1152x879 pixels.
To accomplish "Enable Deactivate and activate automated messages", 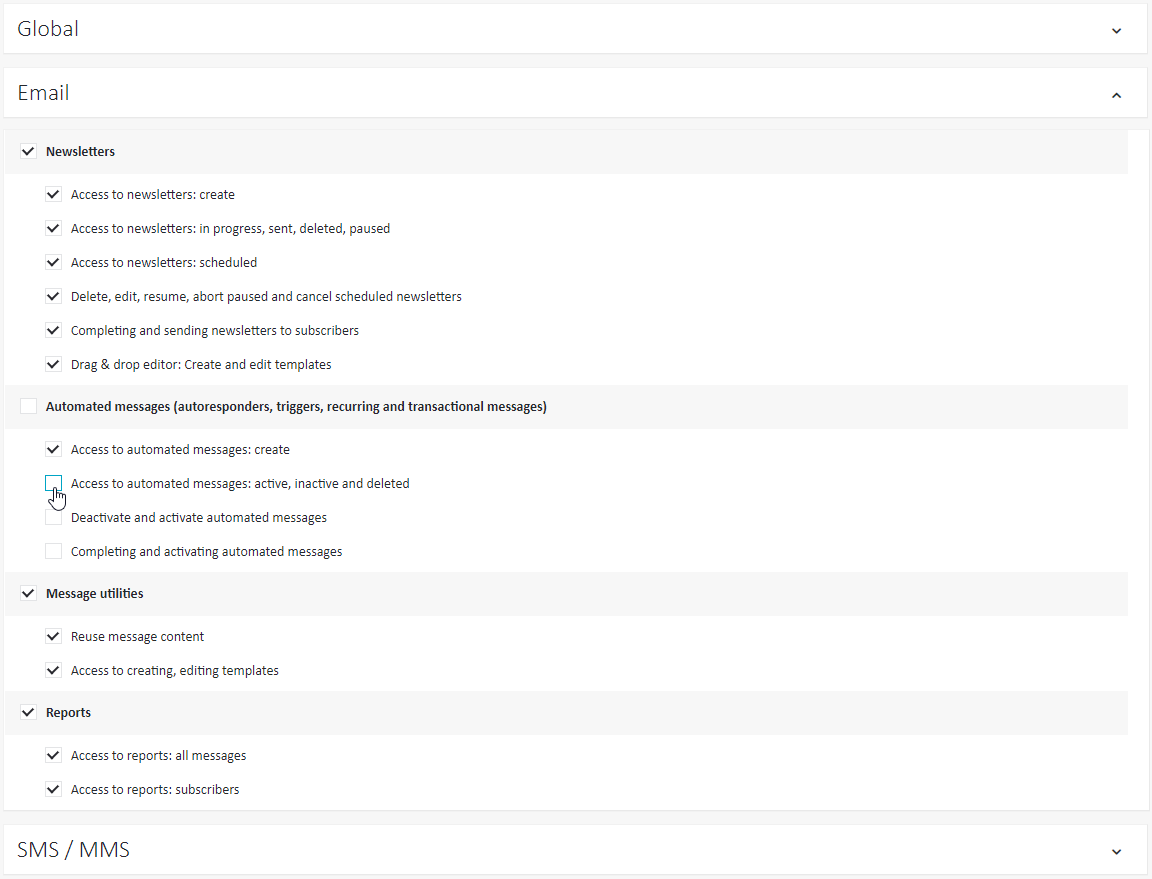I will pyautogui.click(x=54, y=517).
